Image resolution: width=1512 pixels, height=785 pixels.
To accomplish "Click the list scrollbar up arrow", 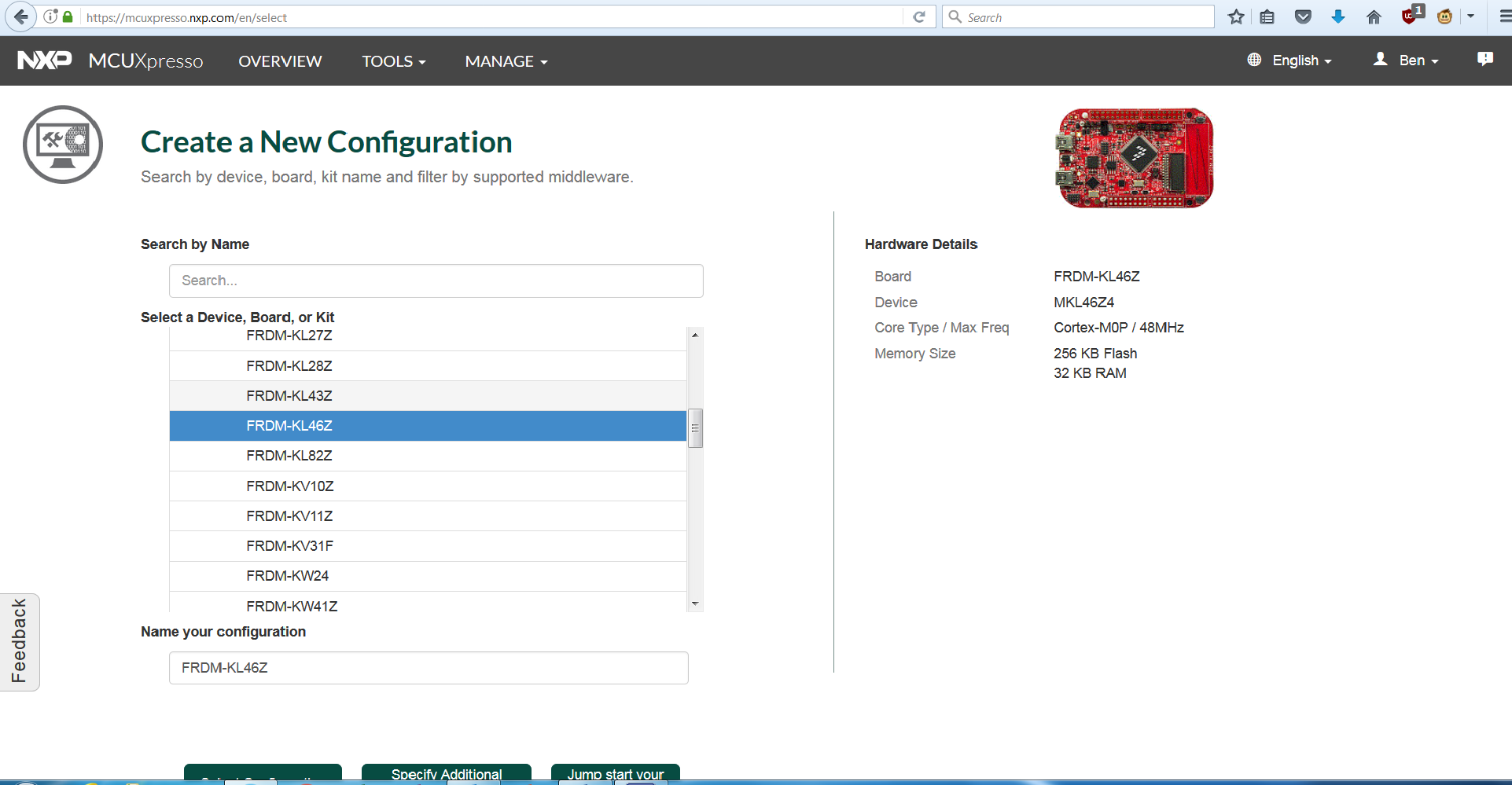I will 695,335.
